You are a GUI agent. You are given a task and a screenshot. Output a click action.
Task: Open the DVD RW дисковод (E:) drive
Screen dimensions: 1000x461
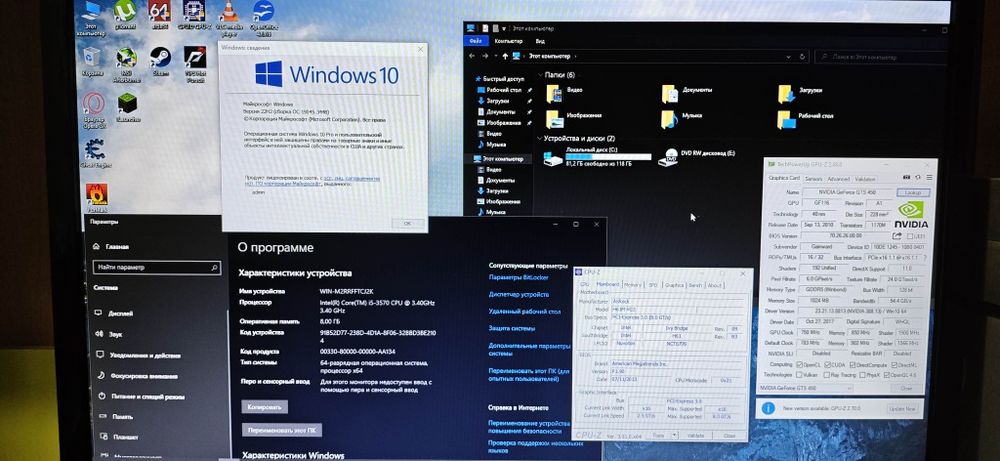coord(696,157)
